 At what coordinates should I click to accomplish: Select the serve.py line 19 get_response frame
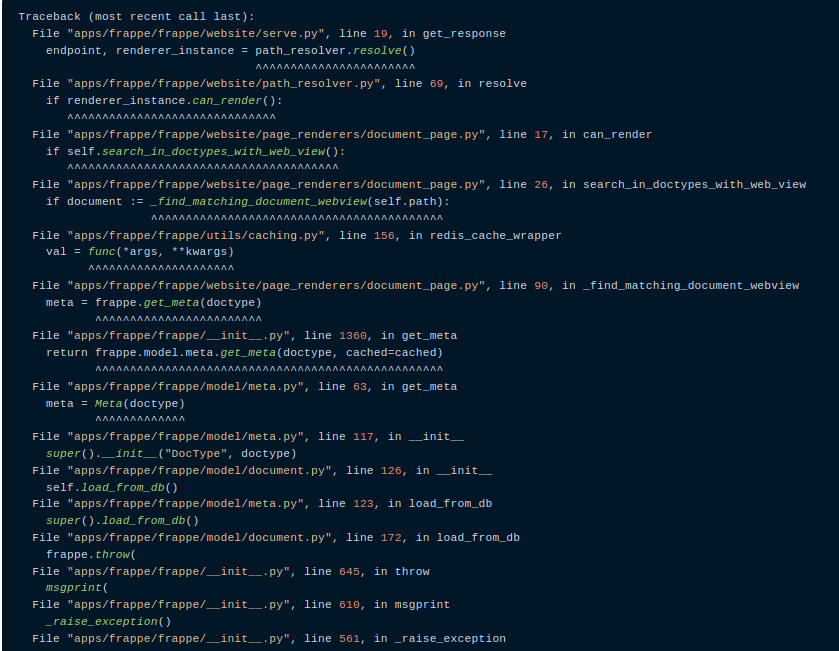click(269, 34)
